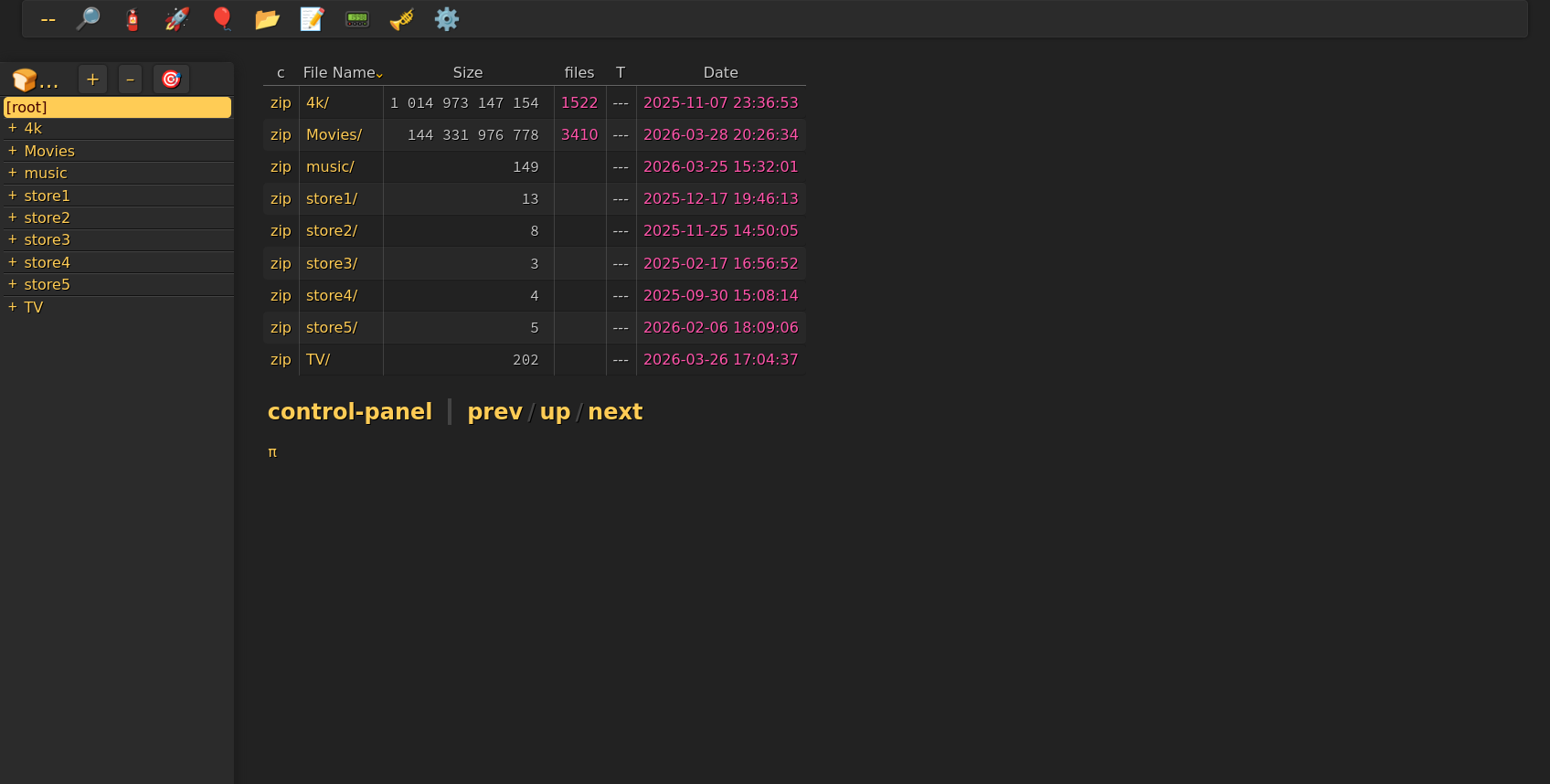The height and width of the screenshot is (784, 1550).
Task: Sort by Date column header
Action: pos(720,72)
